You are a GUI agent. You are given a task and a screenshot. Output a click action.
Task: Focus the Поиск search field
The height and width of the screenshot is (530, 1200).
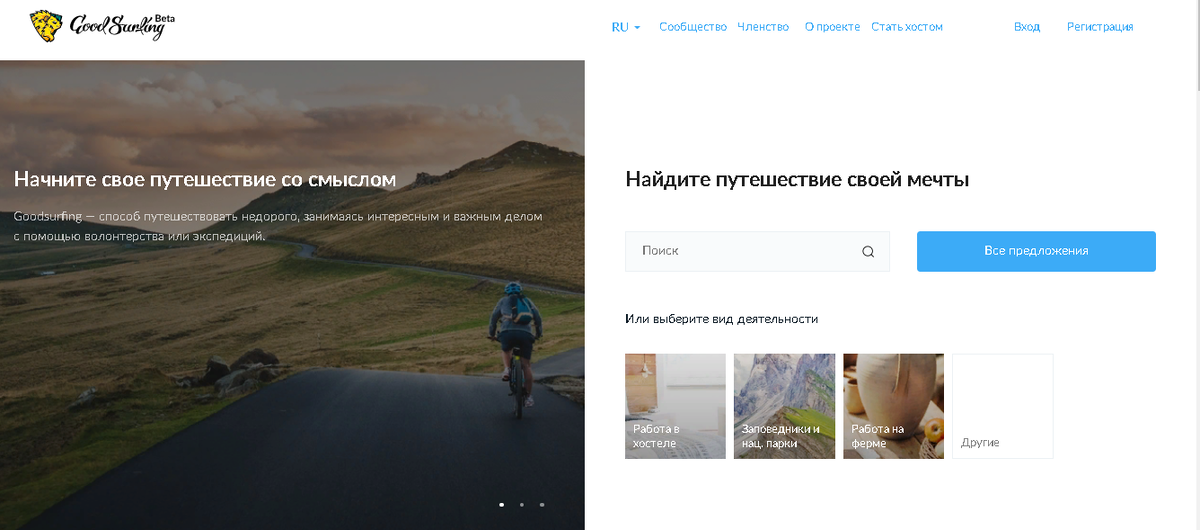(x=757, y=251)
